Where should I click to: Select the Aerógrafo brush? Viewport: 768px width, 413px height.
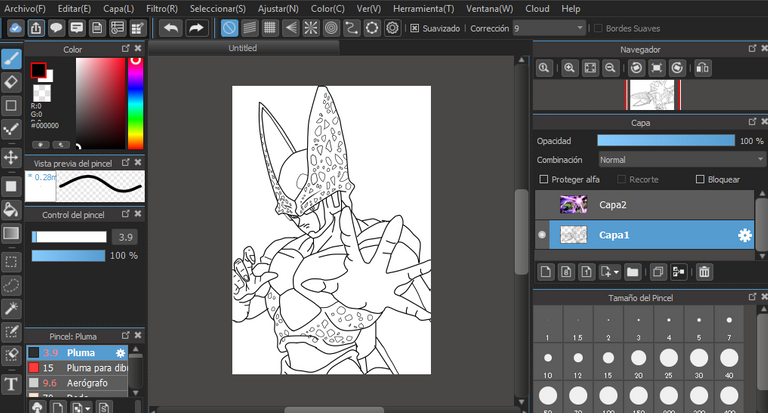click(x=77, y=383)
